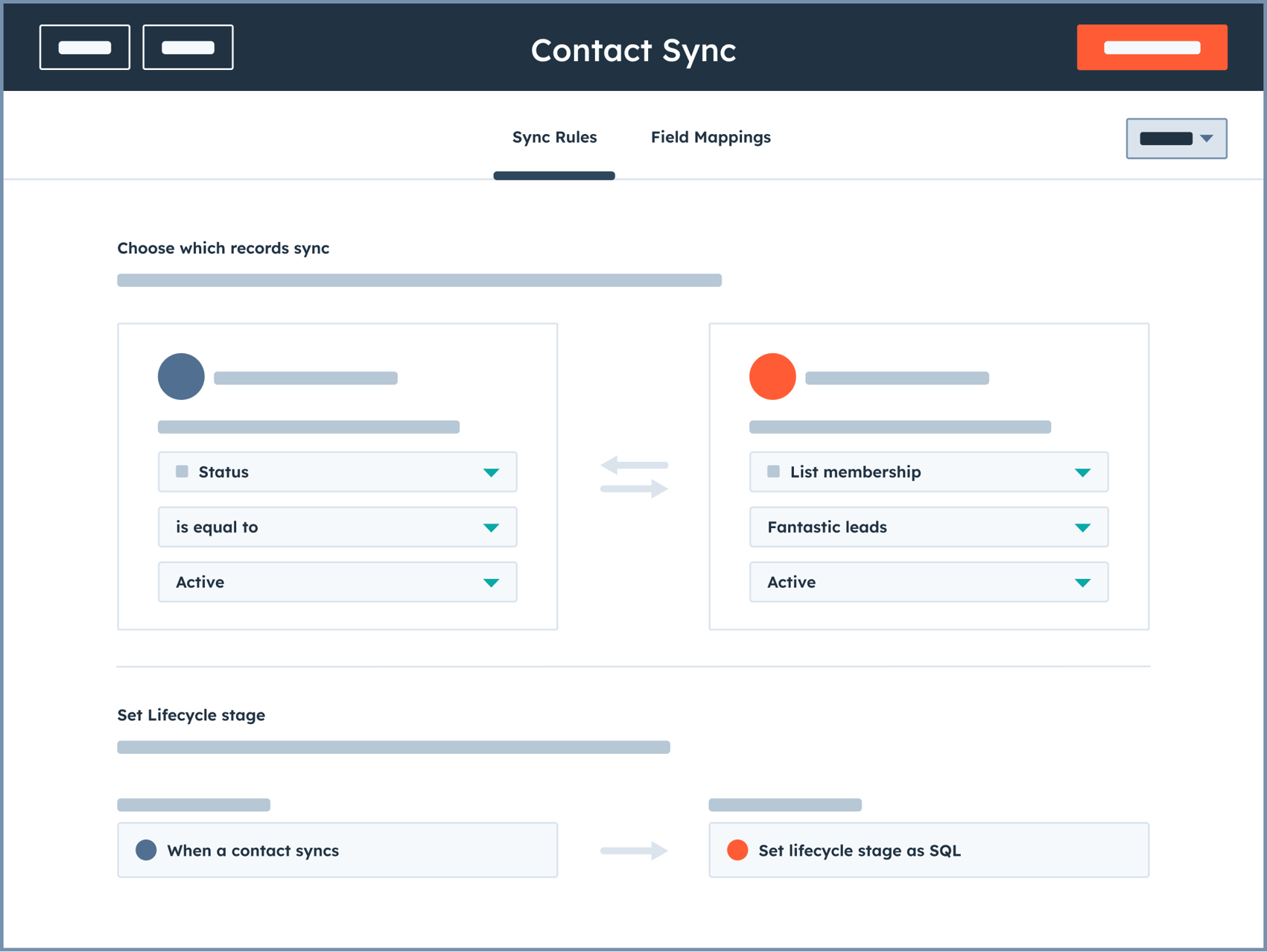The height and width of the screenshot is (952, 1267).
Task: Click teal arrow on Fantastic leads field
Action: [1082, 527]
